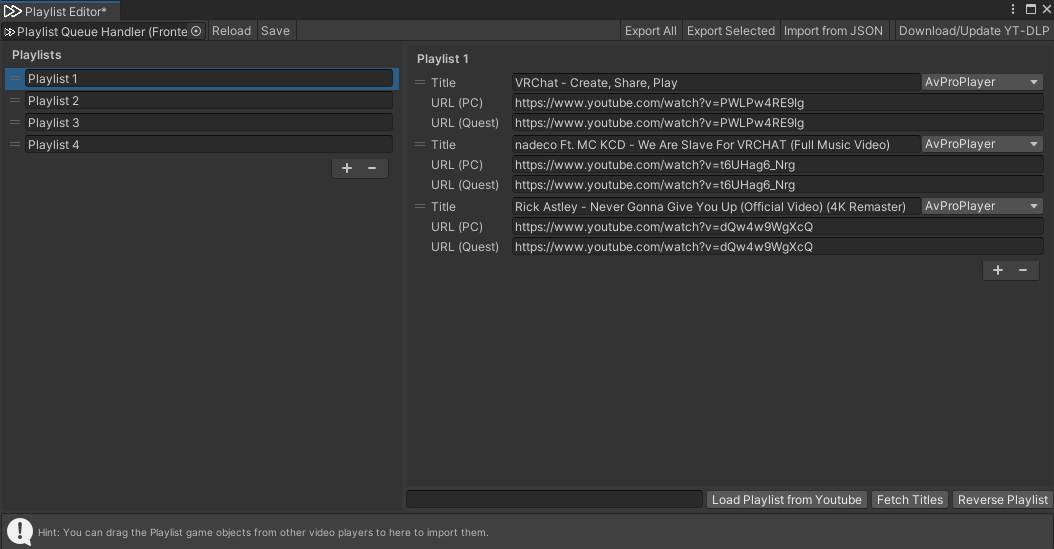Open player dropdown for VRChat video
Viewport: 1054px width, 549px height.
(982, 83)
